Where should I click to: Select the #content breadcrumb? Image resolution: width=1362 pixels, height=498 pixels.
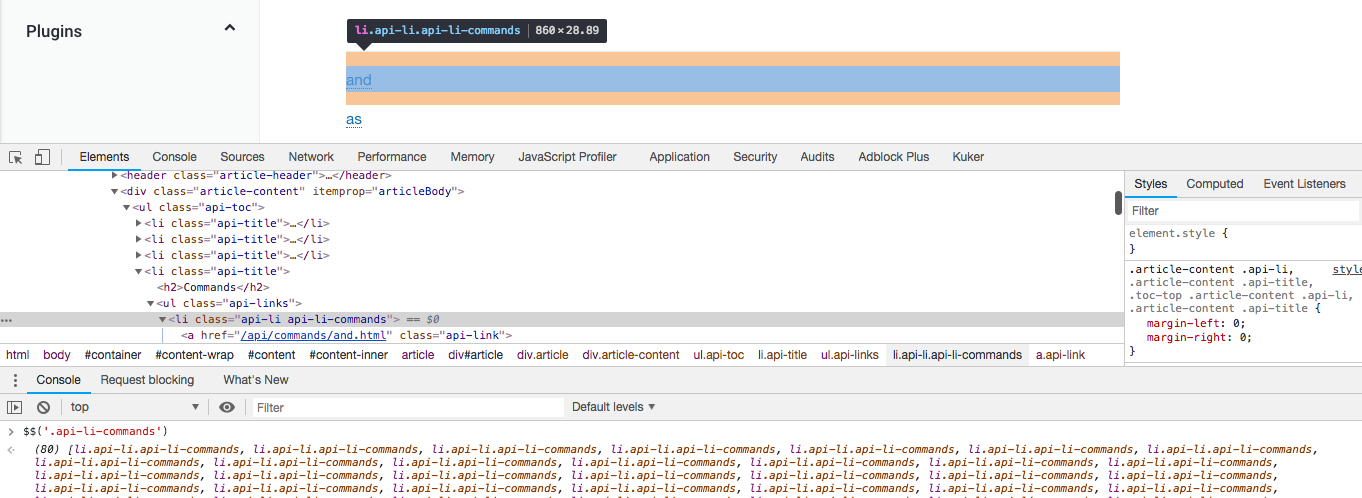tap(272, 355)
